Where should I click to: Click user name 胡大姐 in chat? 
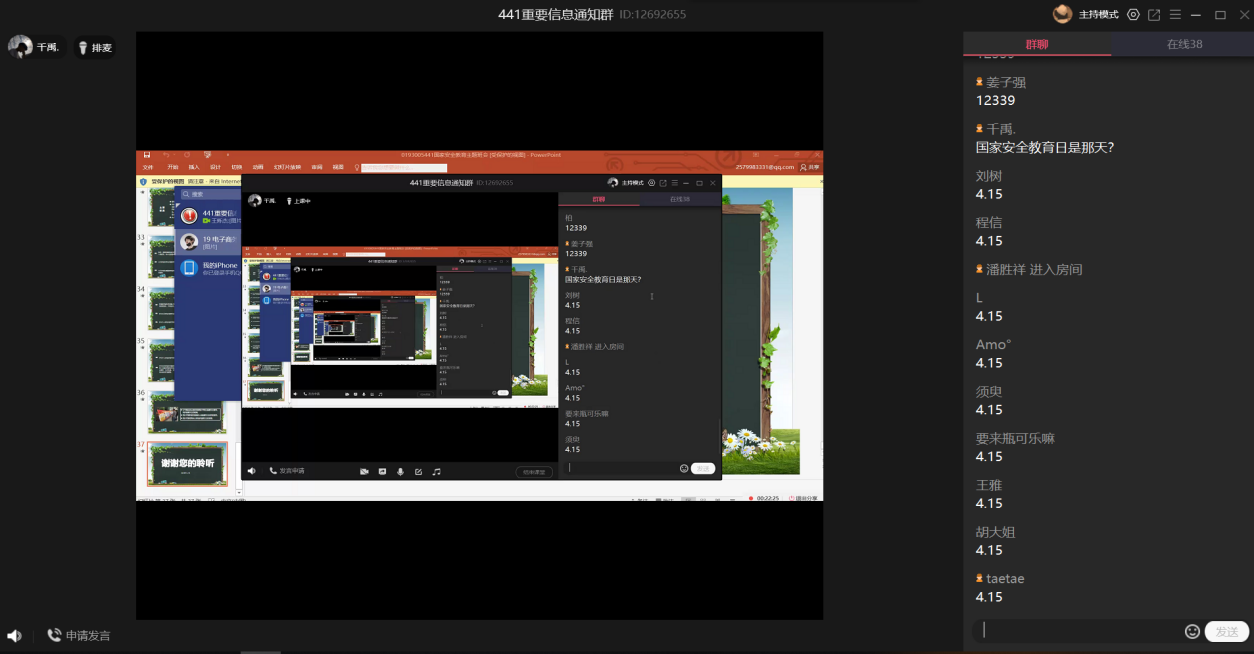[x=996, y=532]
